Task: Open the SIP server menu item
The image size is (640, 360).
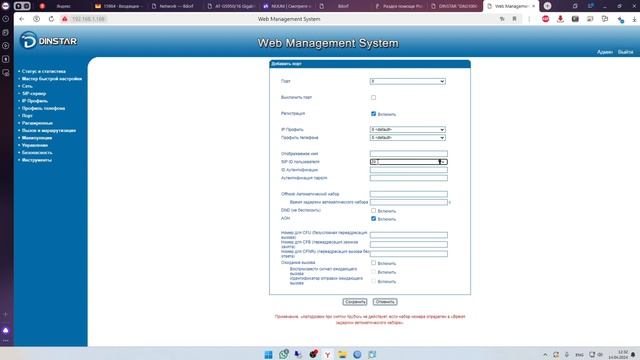Action: point(34,93)
